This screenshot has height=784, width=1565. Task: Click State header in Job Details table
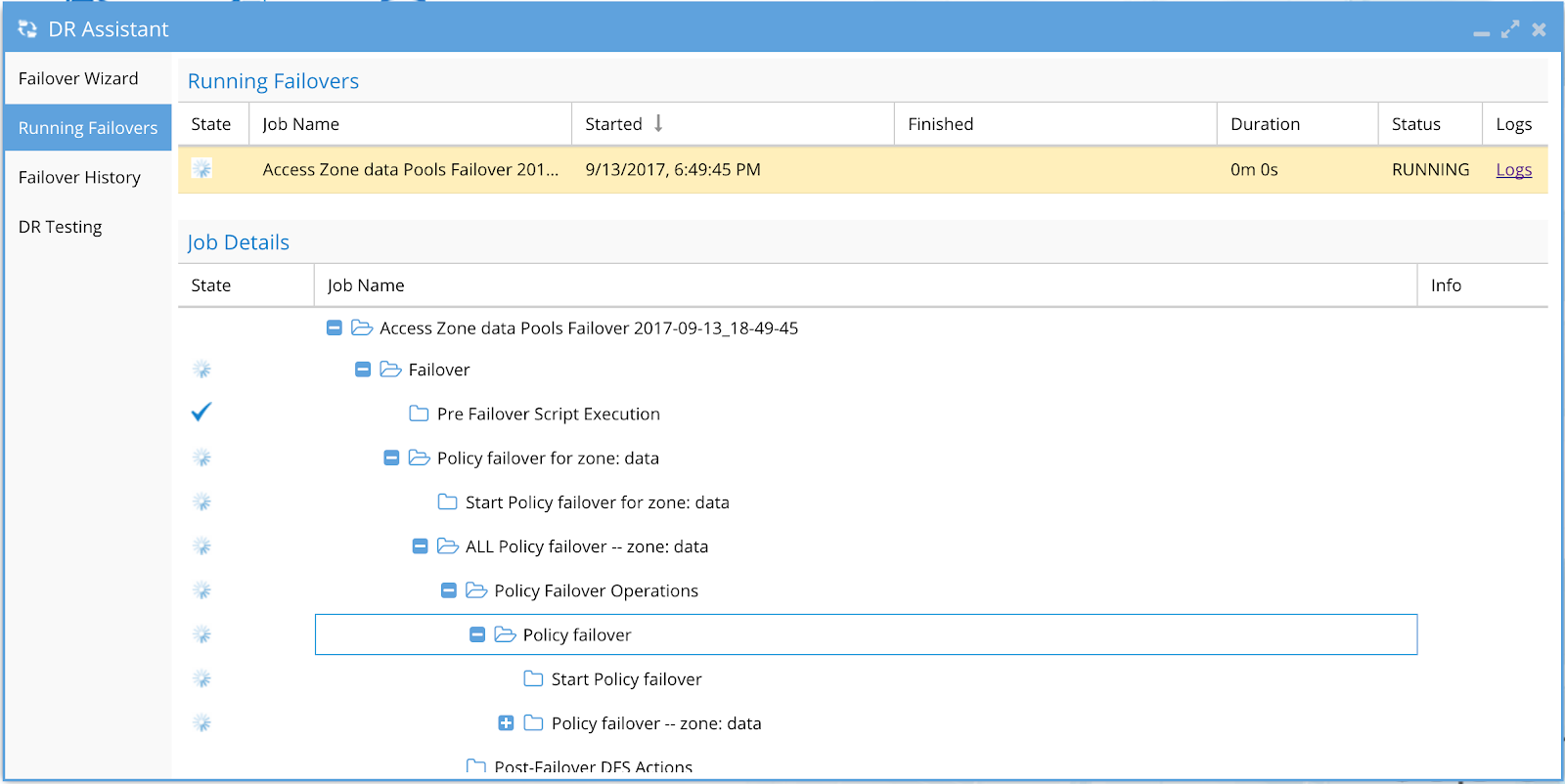246,285
